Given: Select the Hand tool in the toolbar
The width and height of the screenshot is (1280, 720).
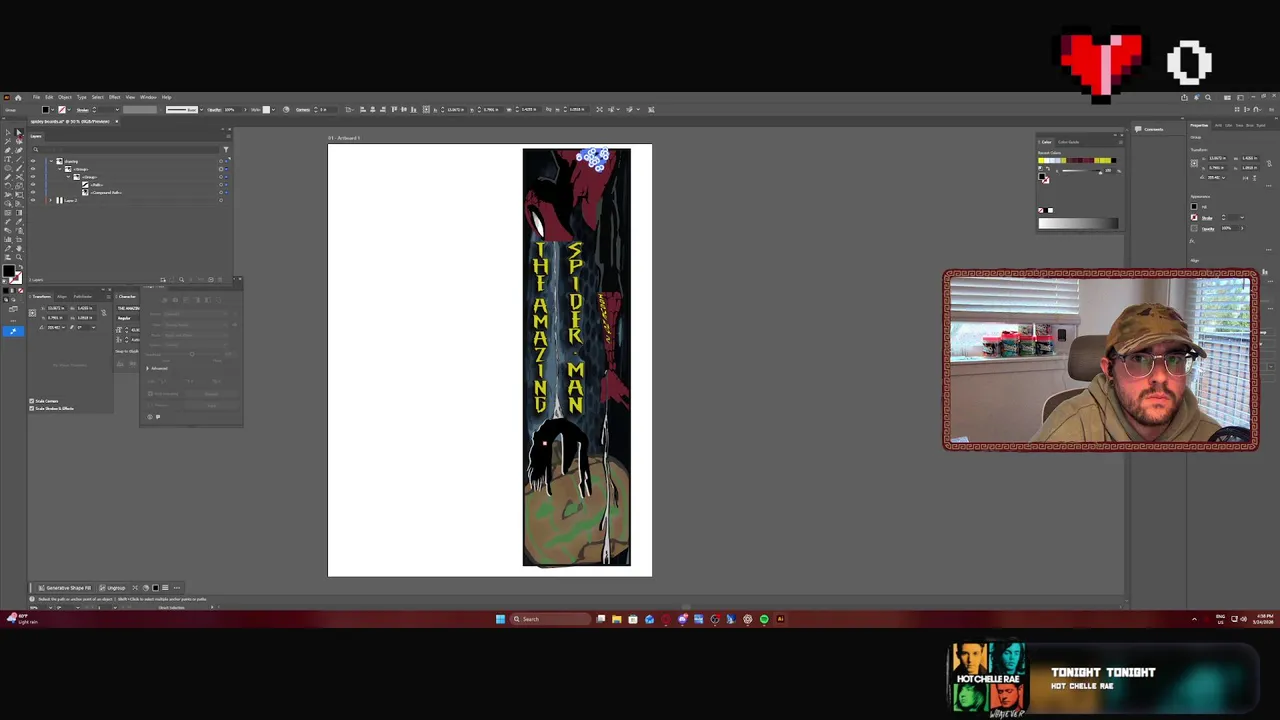Looking at the screenshot, I should click(x=19, y=249).
